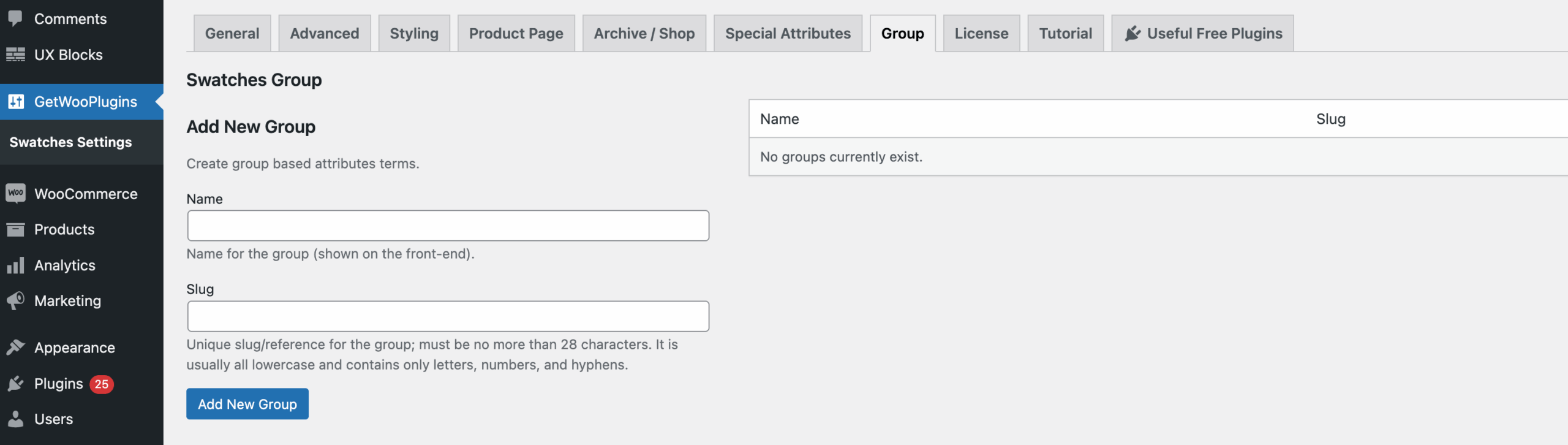Click the Appearance paintbrush icon
This screenshot has width=1568, height=445.
point(15,348)
